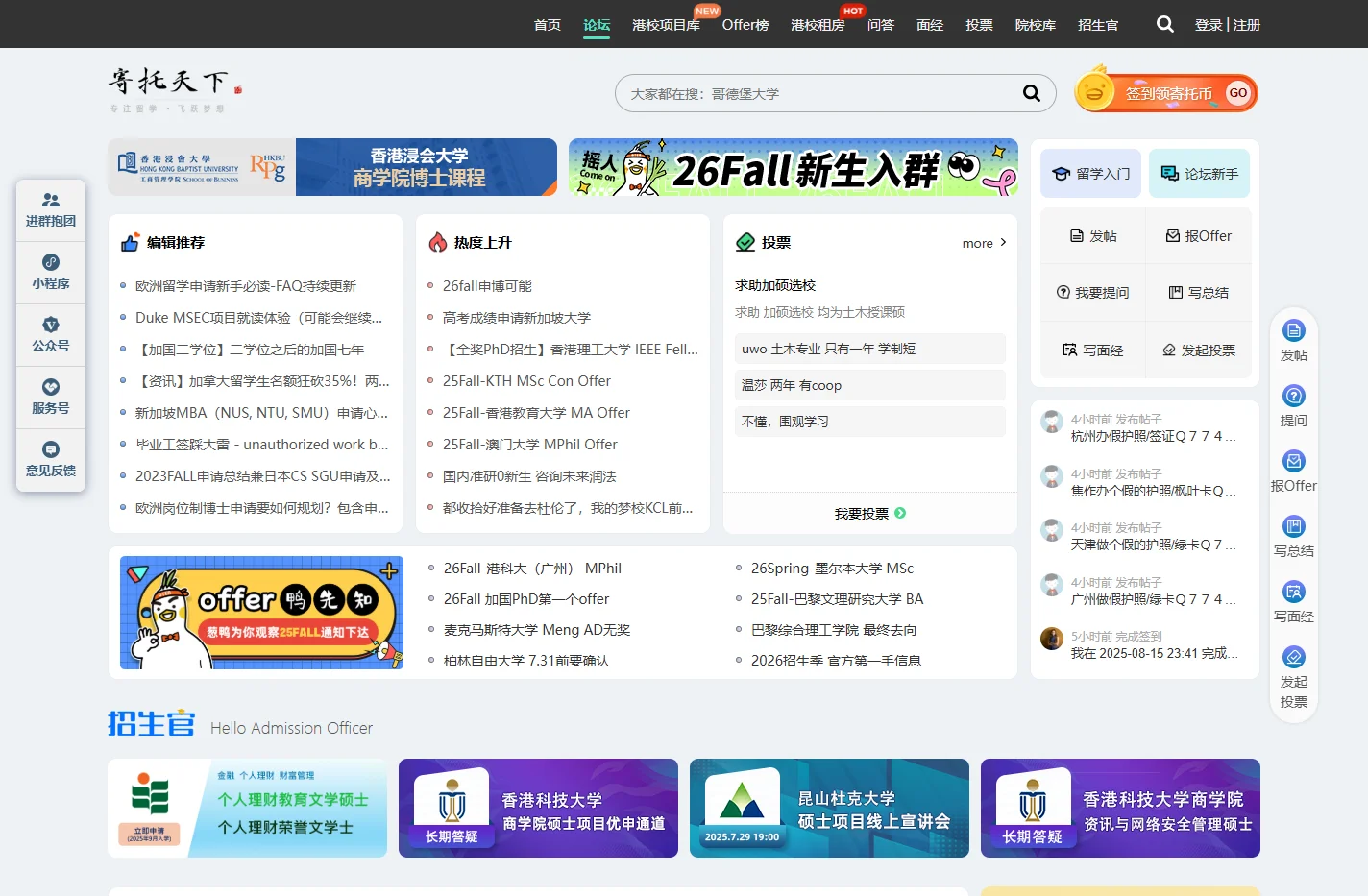The height and width of the screenshot is (896, 1368).
Task: Select vote option 不懂，围观学习
Action: 870,422
